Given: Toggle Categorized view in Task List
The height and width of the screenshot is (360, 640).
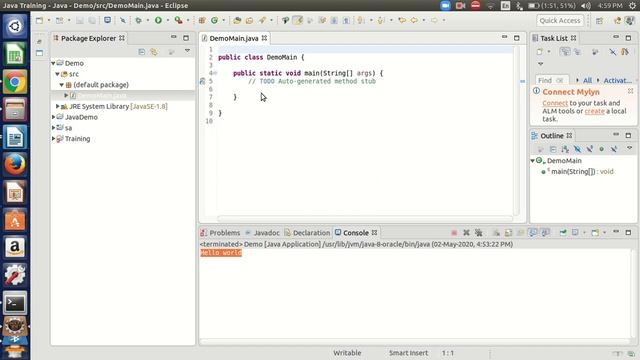Looking at the screenshot, I should coord(565,52).
